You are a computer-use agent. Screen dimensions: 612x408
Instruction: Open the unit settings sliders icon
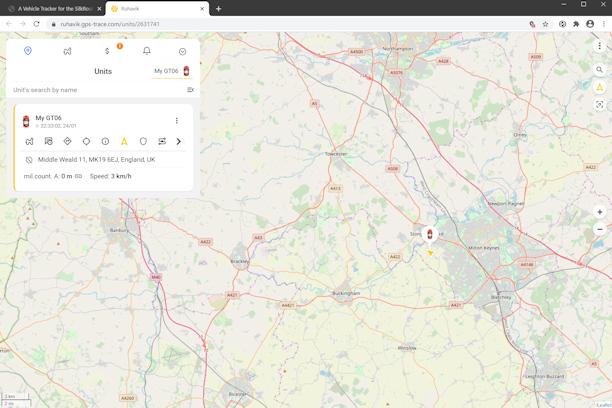pyautogui.click(x=162, y=141)
